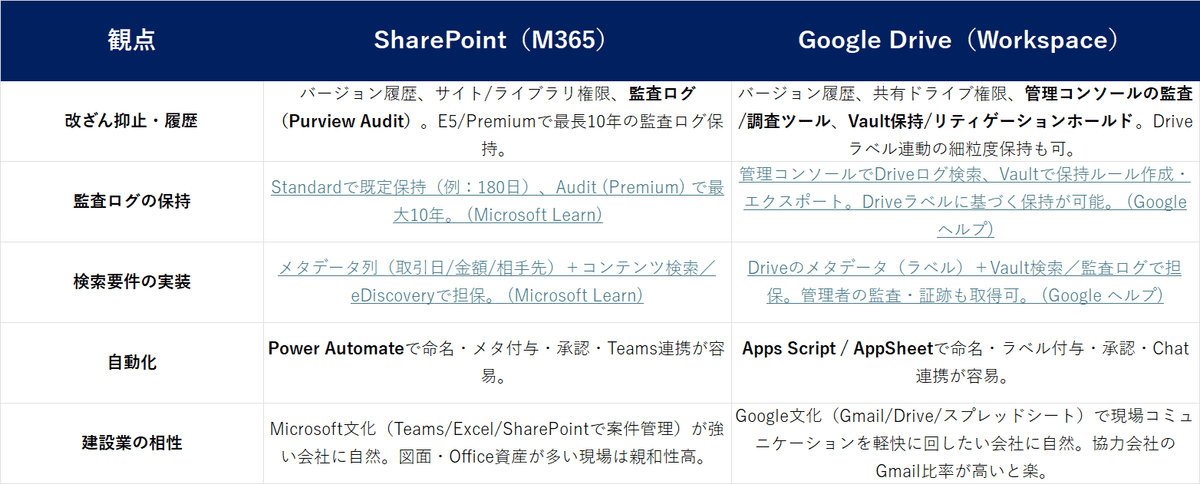Select the 自動化 row label
The image size is (1200, 484).
tap(131, 362)
